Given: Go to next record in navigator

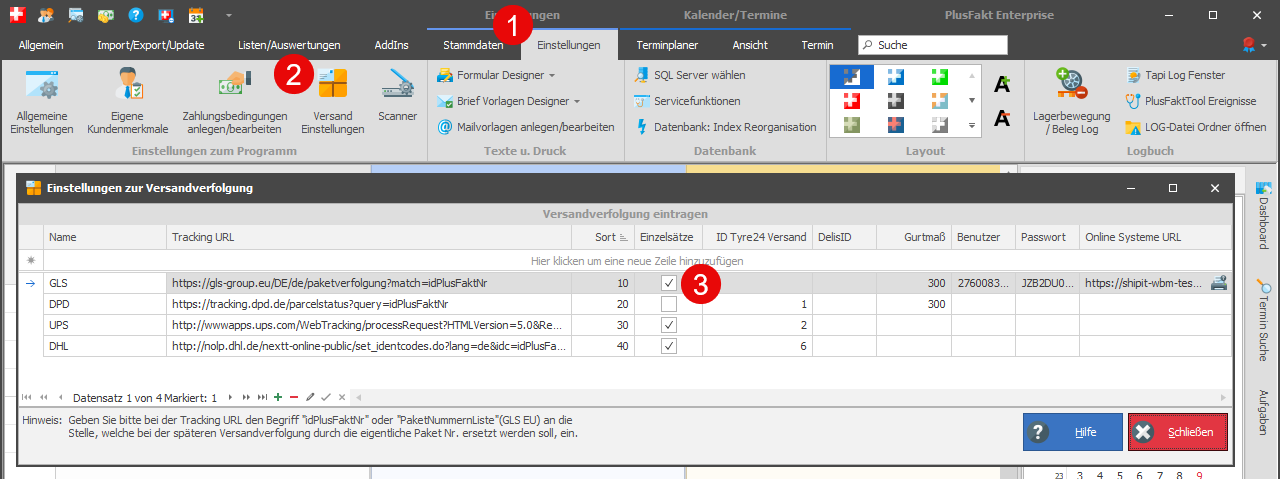Looking at the screenshot, I should [231, 397].
